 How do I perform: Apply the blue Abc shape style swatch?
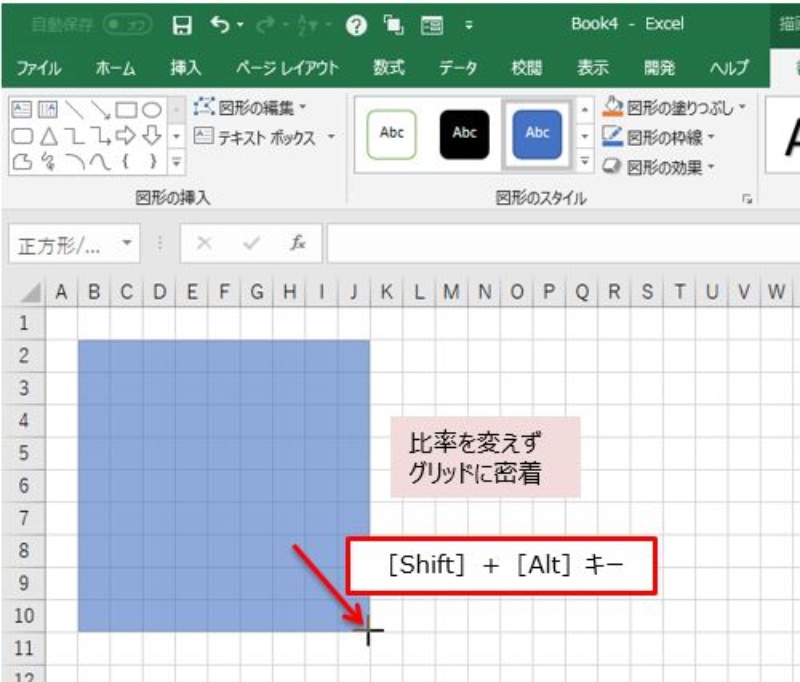(537, 133)
